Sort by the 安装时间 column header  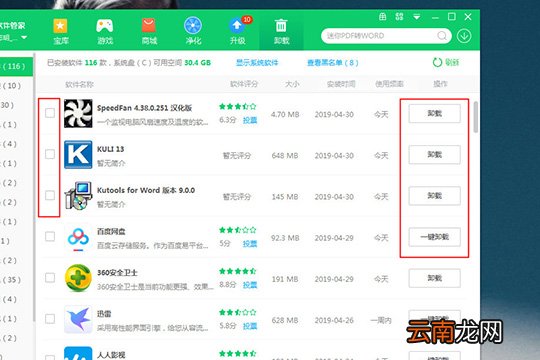click(341, 84)
